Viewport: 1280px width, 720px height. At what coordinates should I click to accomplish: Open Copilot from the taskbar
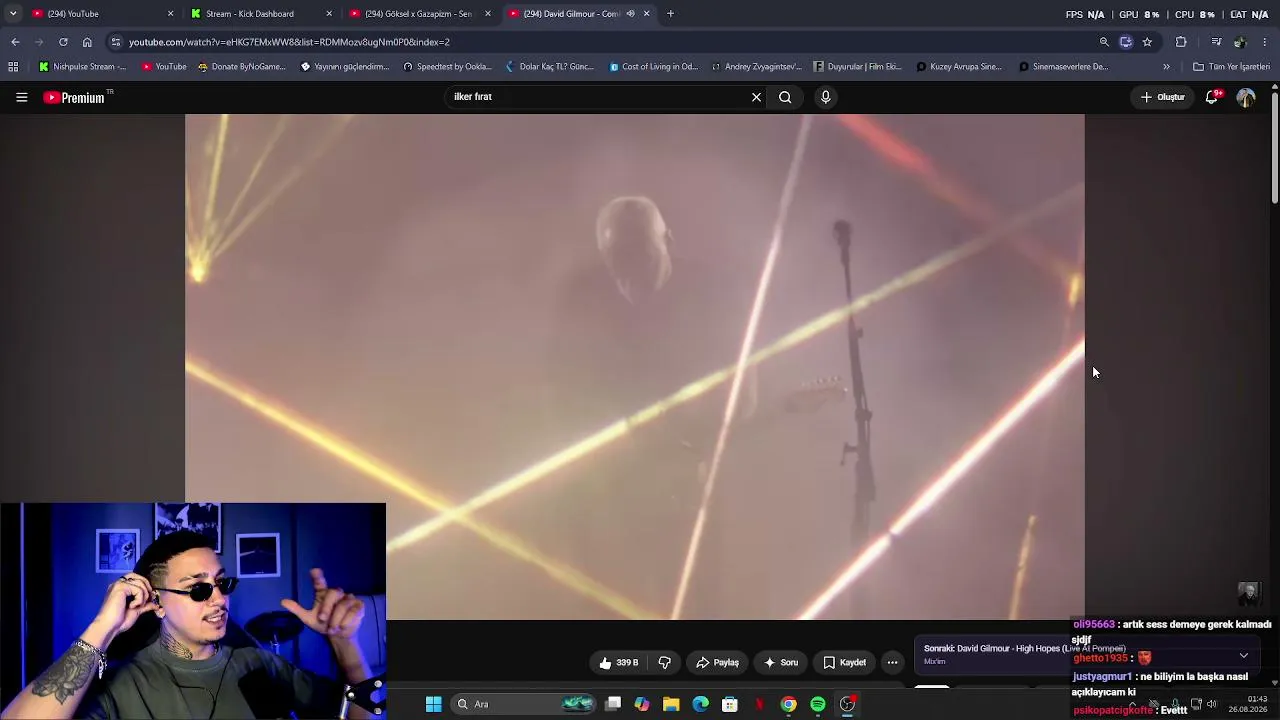[x=642, y=704]
